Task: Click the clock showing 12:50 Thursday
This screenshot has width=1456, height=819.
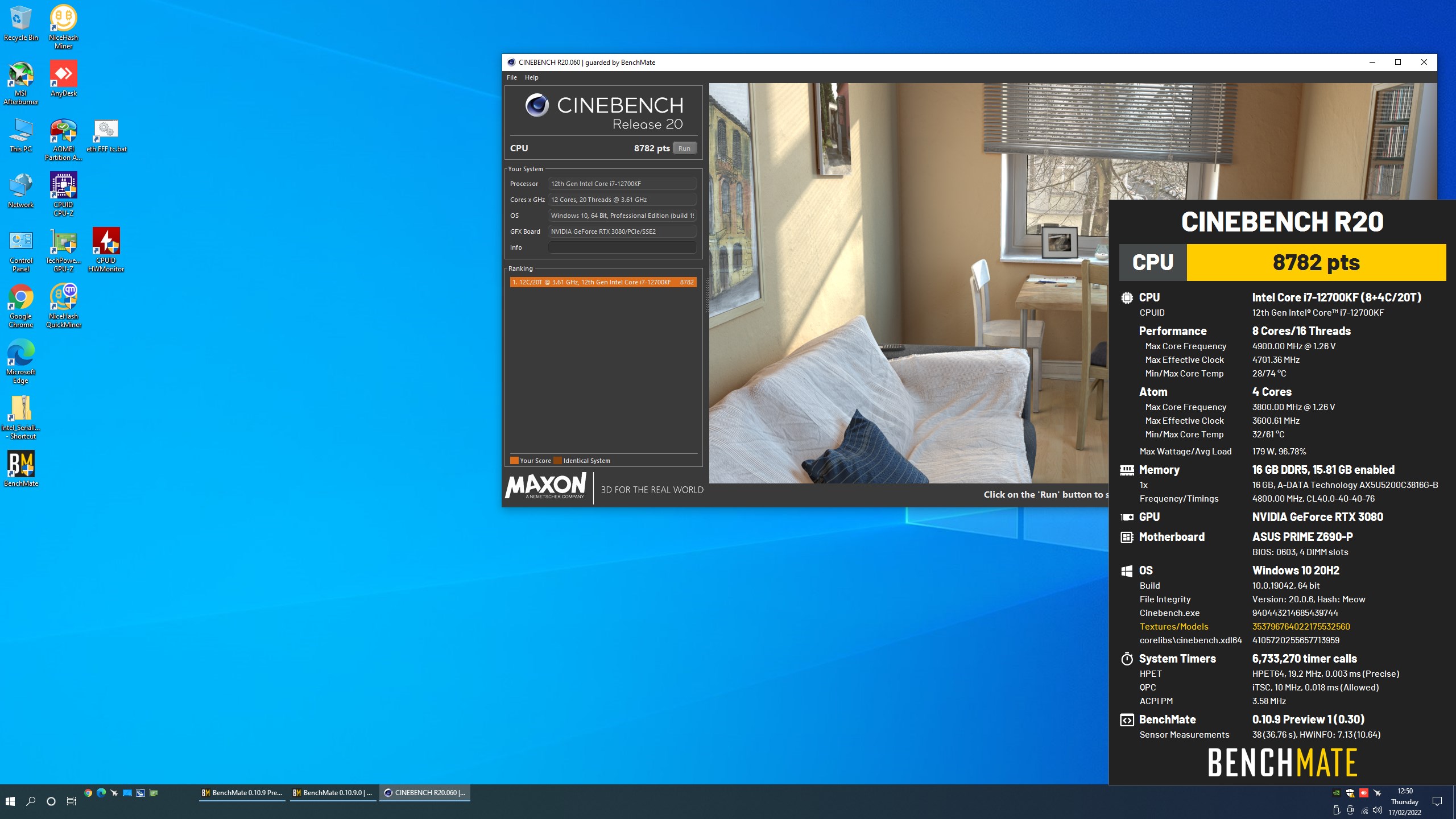Action: pos(1405,801)
